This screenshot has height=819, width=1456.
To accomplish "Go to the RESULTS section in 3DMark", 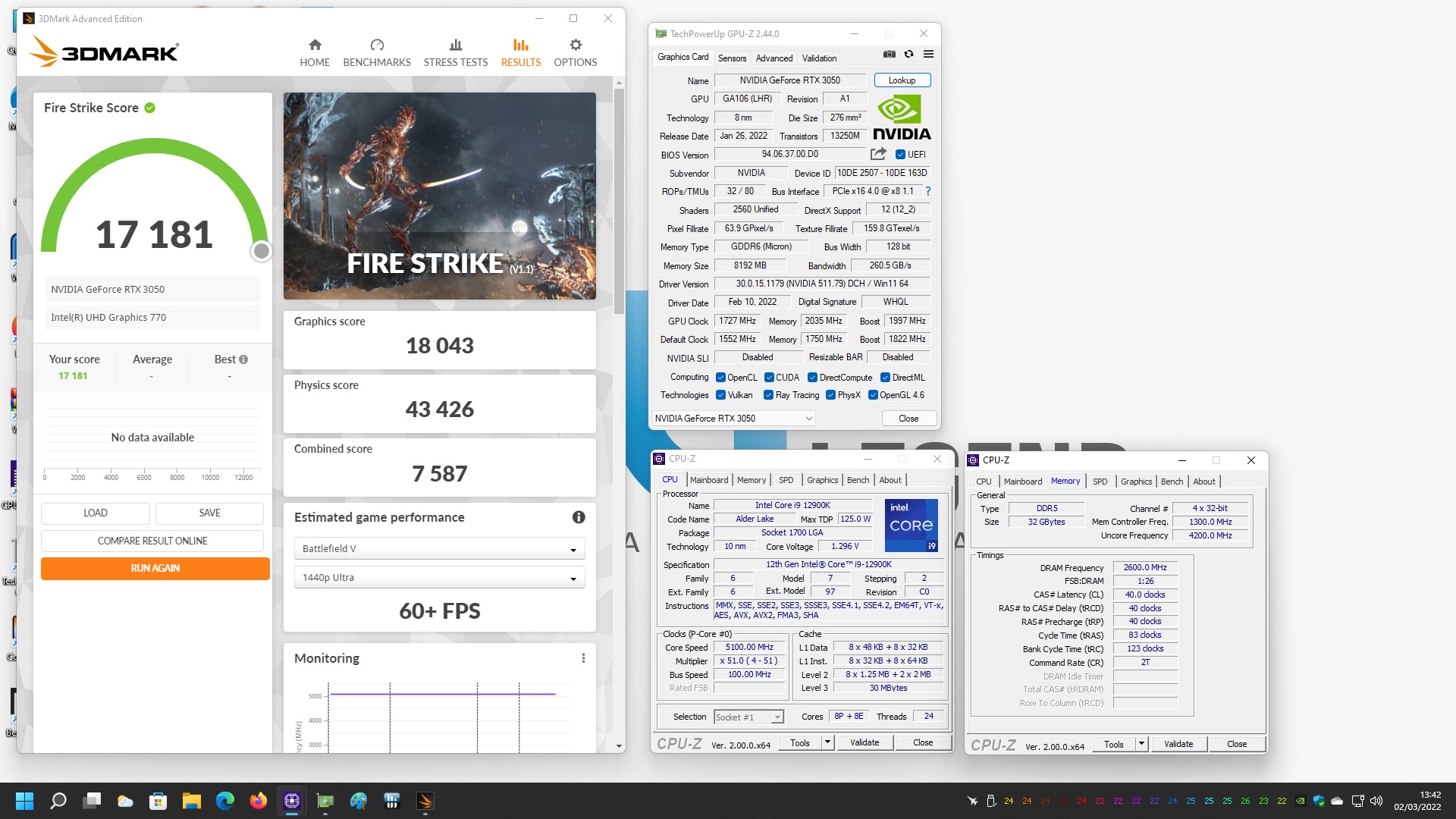I will pos(521,53).
